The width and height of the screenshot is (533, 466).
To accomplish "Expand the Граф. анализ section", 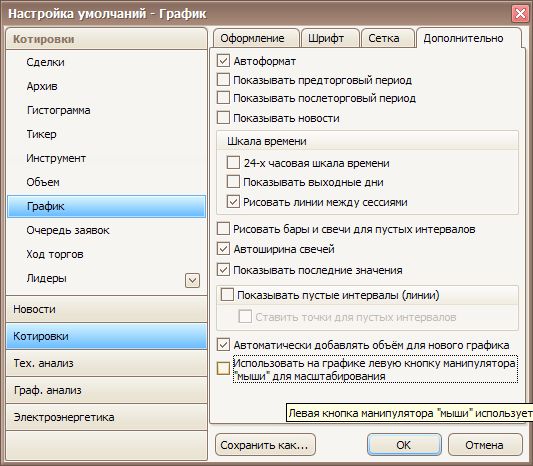I will 106,390.
